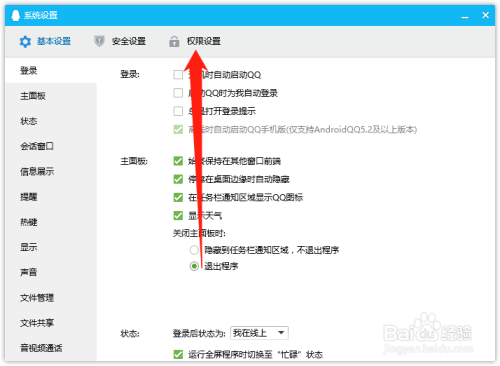Open the 权限设置 tab
This screenshot has height=366, width=500.
click(x=204, y=41)
